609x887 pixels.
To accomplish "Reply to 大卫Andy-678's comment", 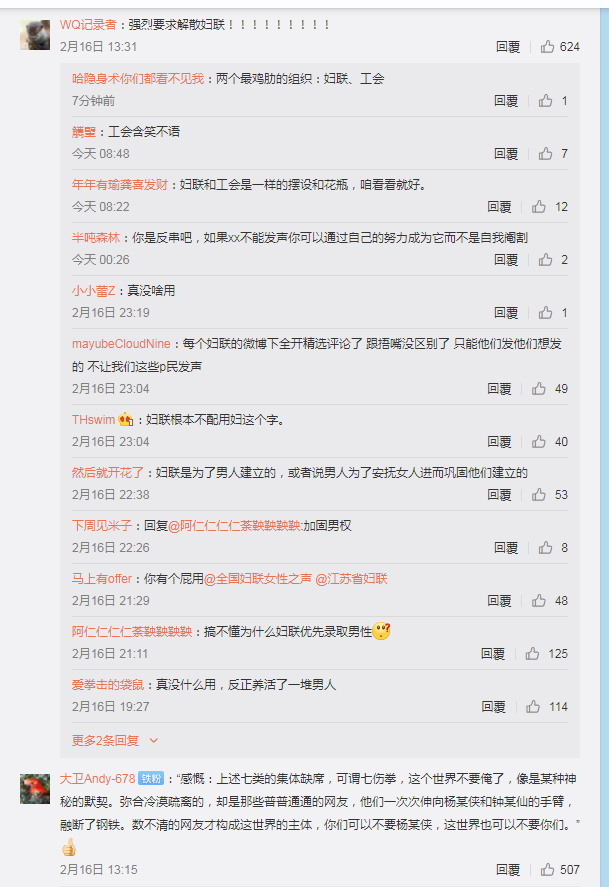I will [508, 869].
